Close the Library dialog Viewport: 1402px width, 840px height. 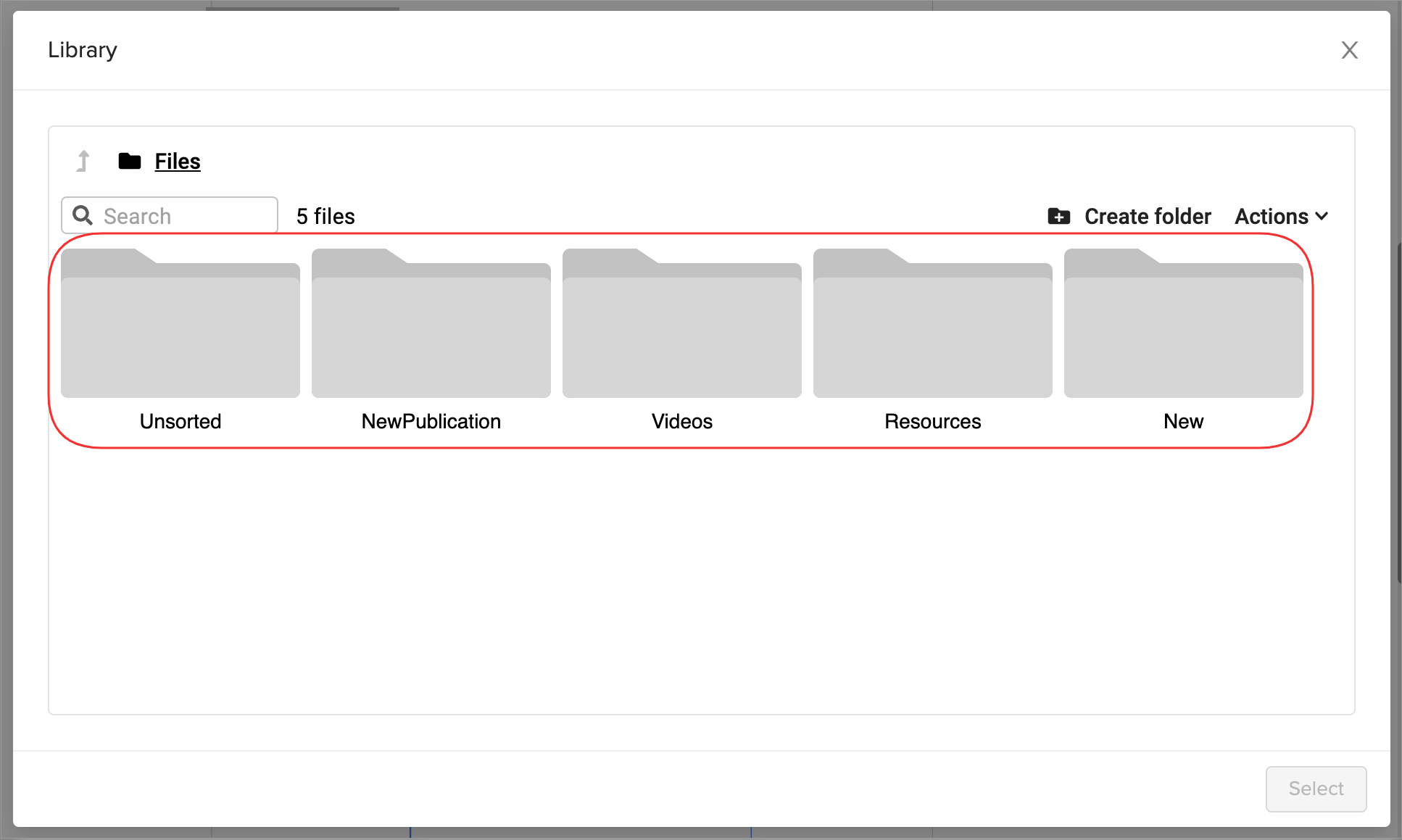(1349, 50)
